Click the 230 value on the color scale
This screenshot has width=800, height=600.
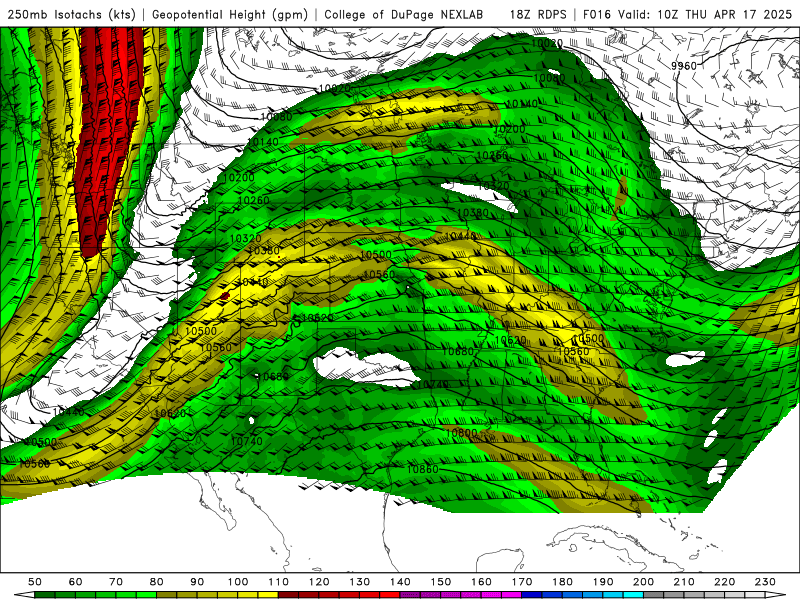(765, 582)
